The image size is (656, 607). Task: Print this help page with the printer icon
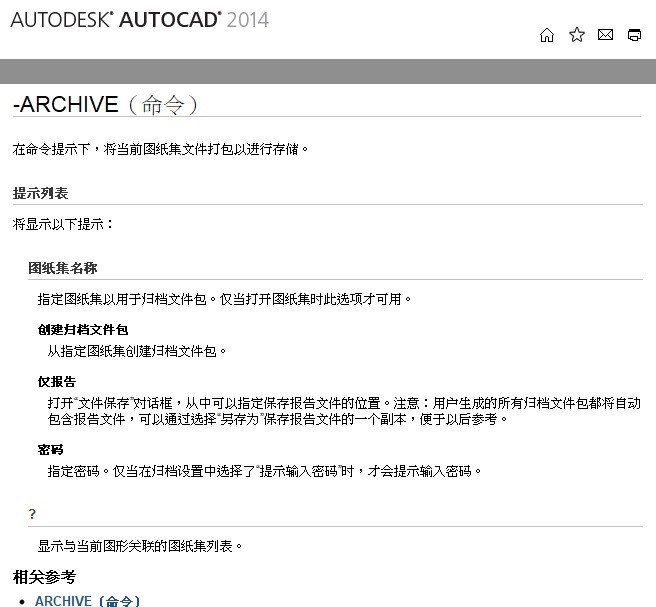[x=634, y=35]
